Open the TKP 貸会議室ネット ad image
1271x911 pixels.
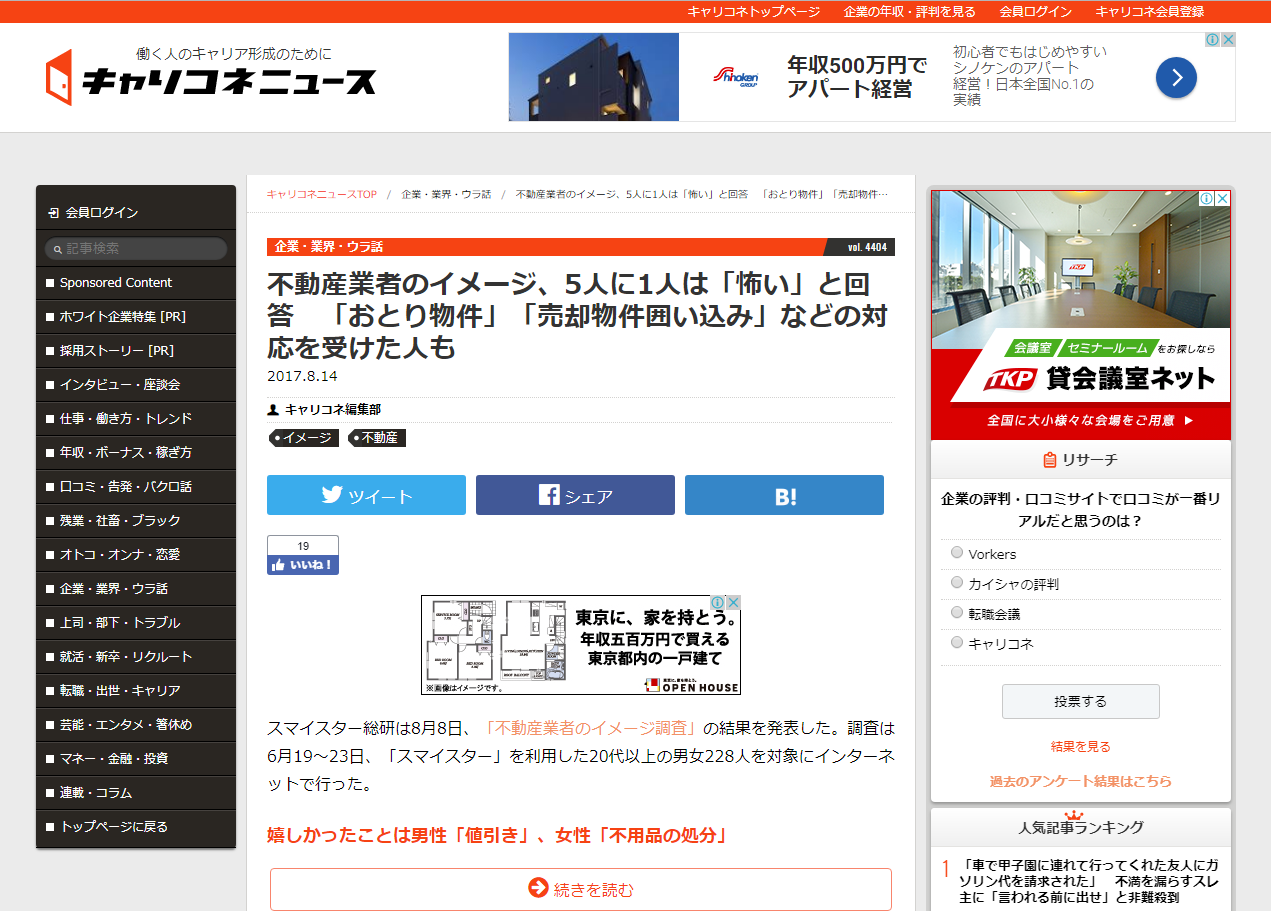click(x=1081, y=315)
